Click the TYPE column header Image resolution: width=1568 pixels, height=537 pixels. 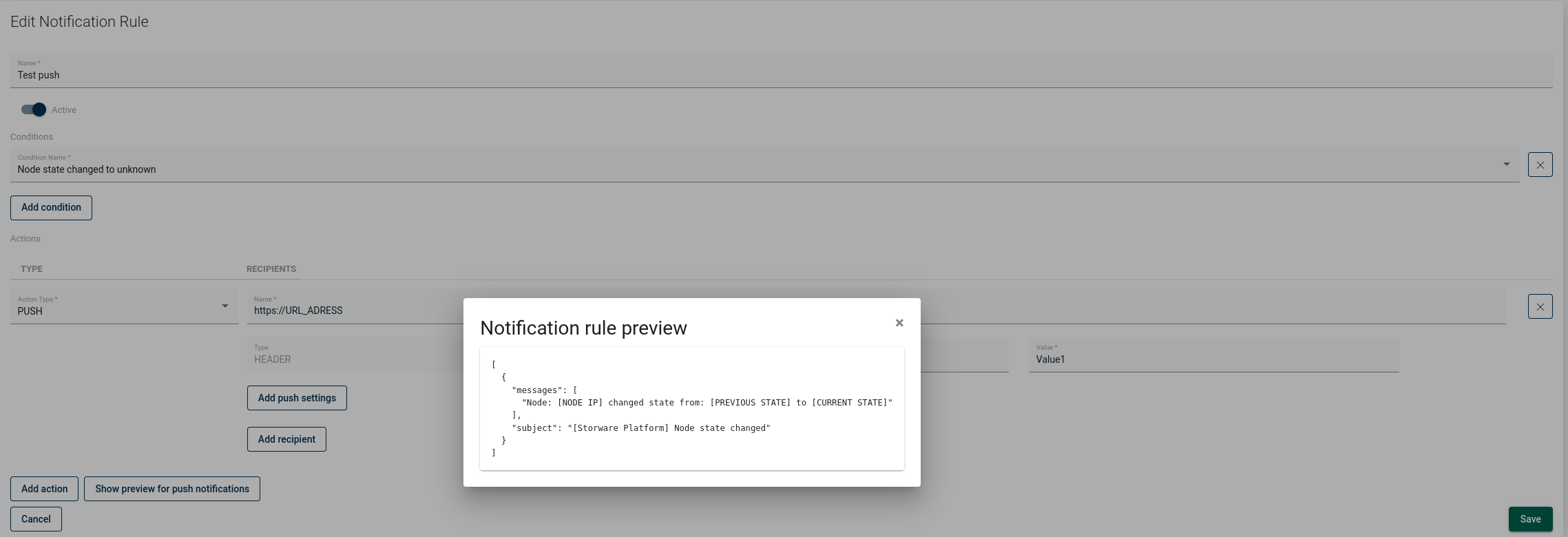(32, 269)
